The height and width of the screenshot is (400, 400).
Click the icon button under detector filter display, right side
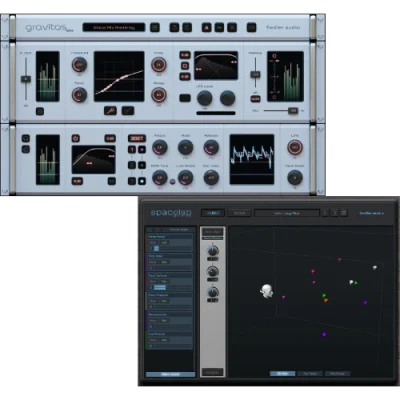[112, 181]
